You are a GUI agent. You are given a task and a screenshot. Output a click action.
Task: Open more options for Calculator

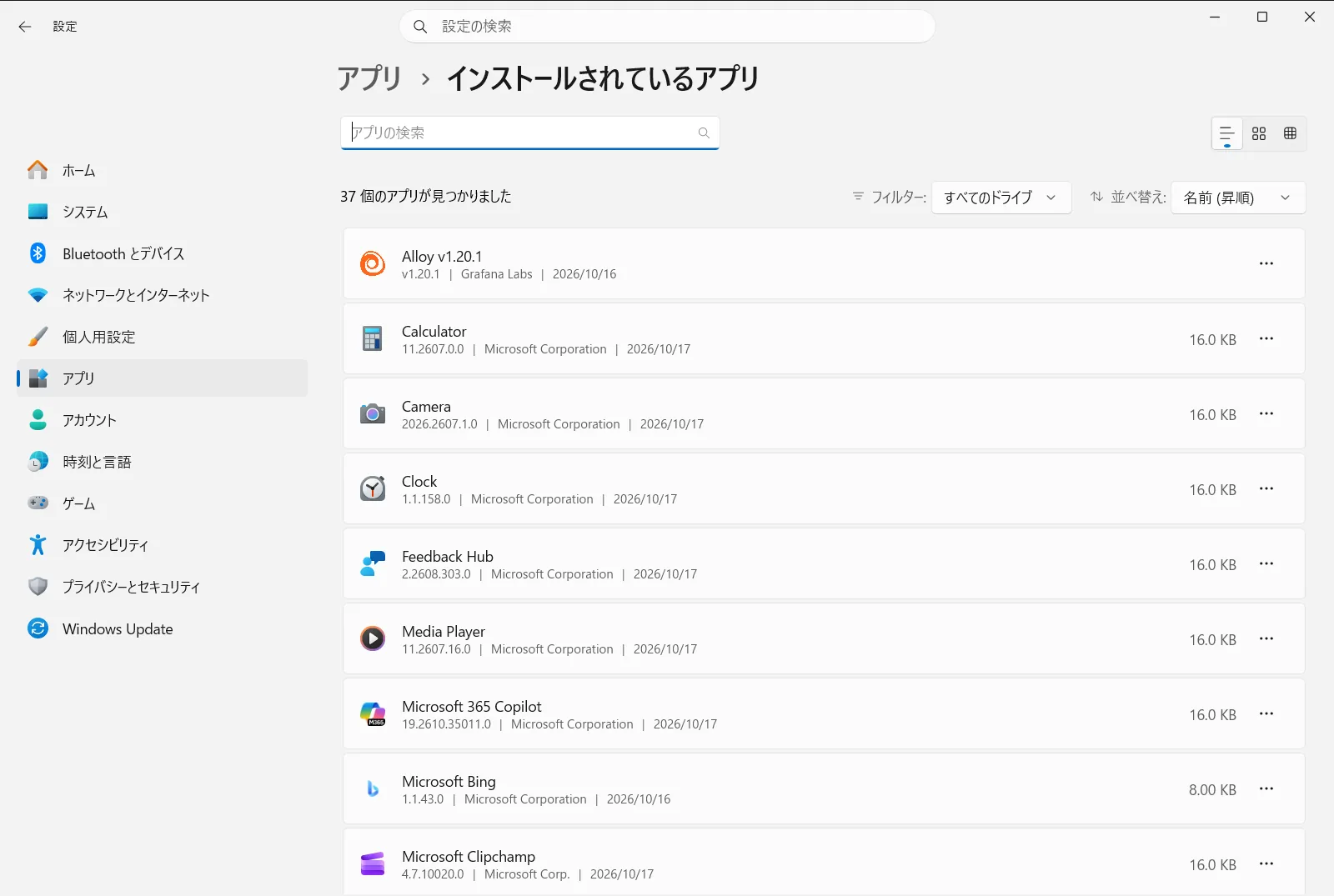pyautogui.click(x=1266, y=338)
